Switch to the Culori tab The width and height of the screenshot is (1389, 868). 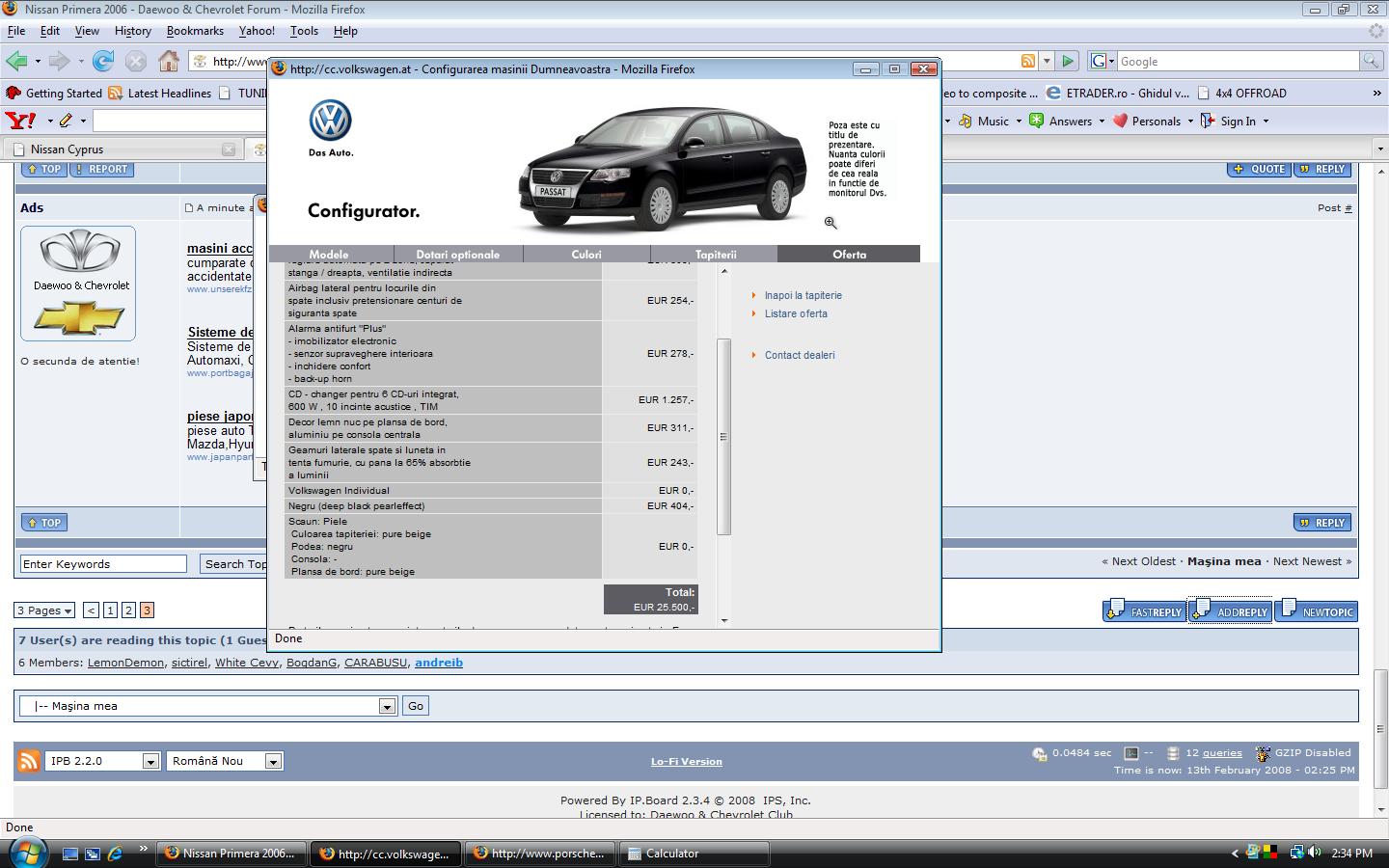pos(586,254)
